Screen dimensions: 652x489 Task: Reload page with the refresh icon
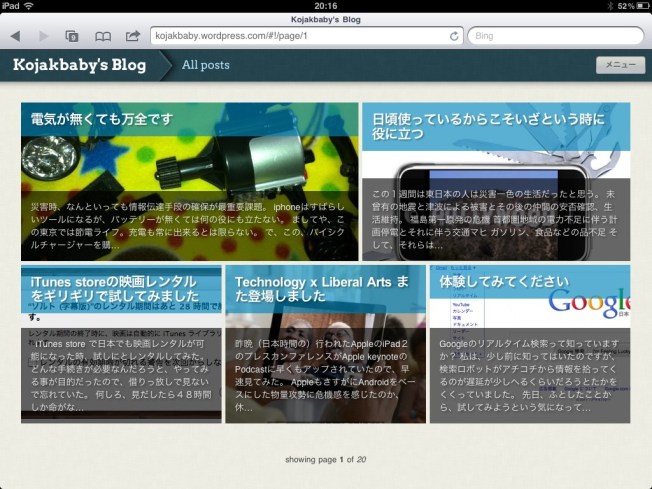tap(454, 36)
